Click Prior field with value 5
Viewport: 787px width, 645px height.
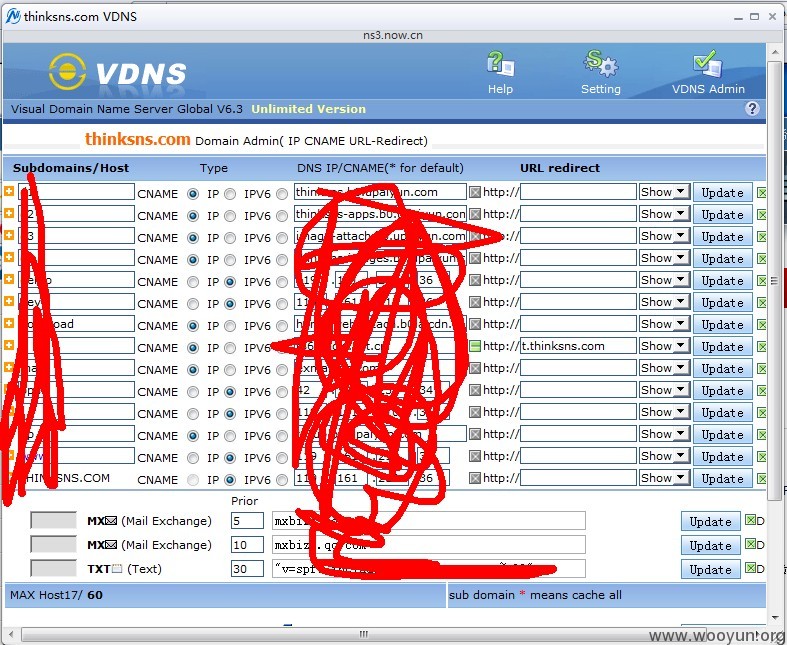pyautogui.click(x=247, y=521)
